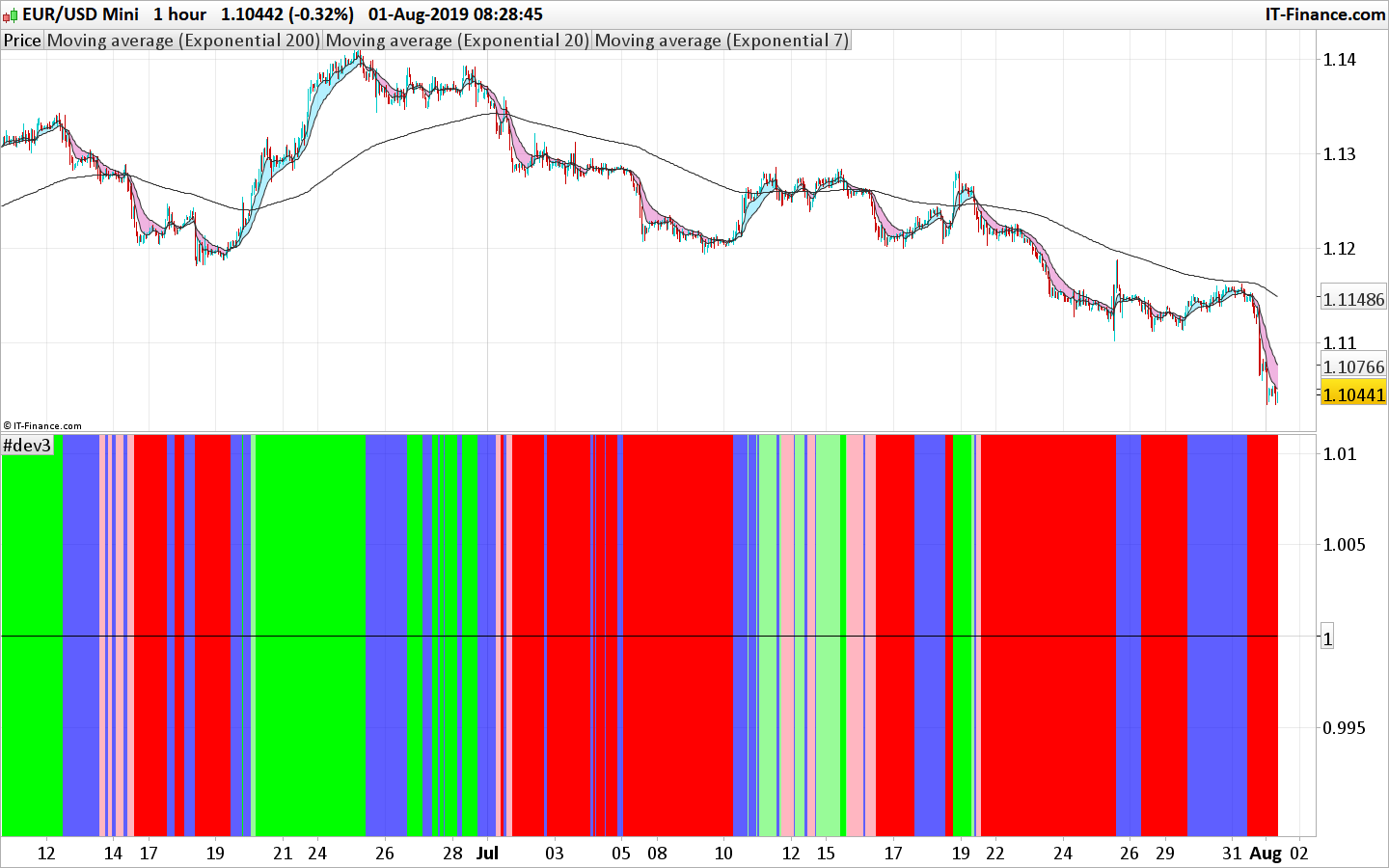Screen dimensions: 1389x868
Task: Click the '10' date label on time axis
Action: click(723, 853)
